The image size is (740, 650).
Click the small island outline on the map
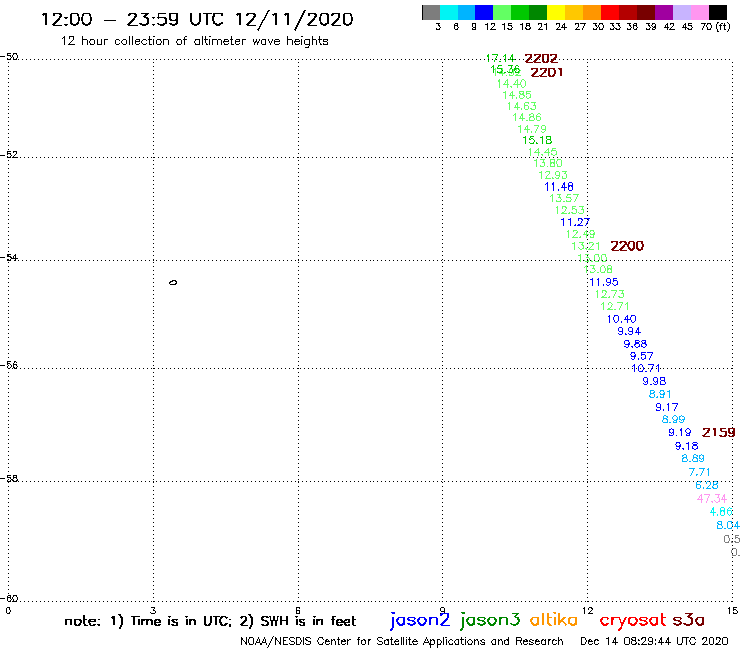point(173,283)
